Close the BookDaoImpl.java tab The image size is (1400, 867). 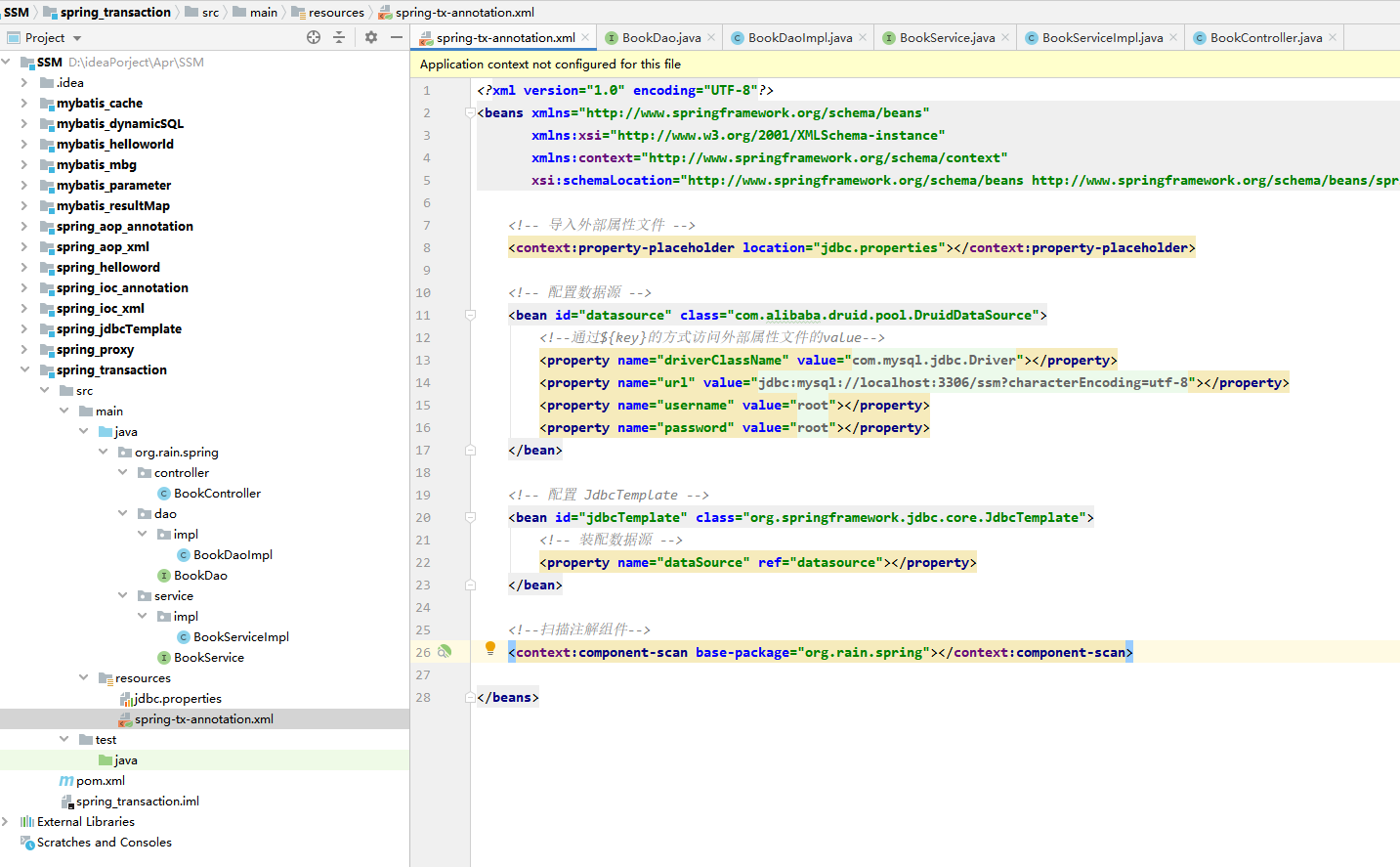863,37
